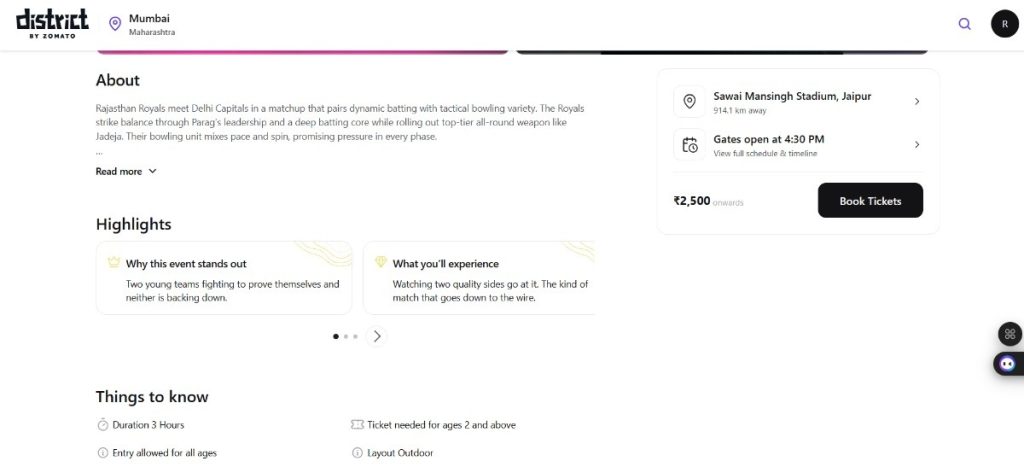Screen dimensions: 1024x467
Task: Click the District by Zomato logo
Action: [x=52, y=23]
